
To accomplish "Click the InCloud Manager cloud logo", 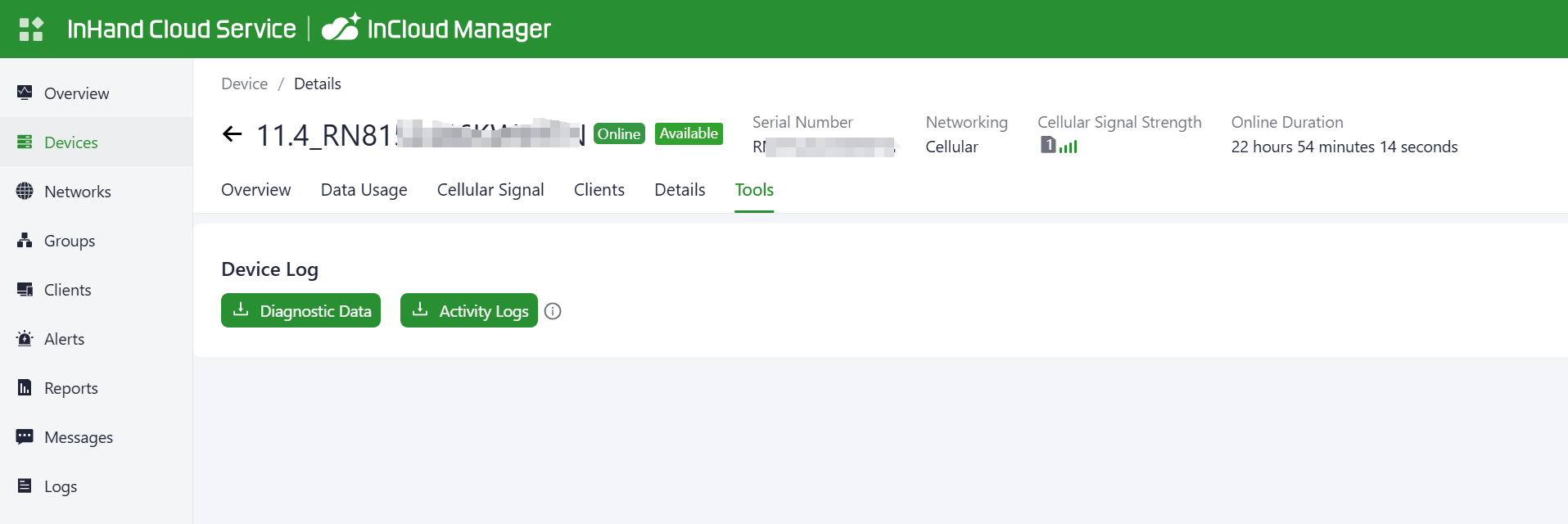I will pyautogui.click(x=341, y=28).
